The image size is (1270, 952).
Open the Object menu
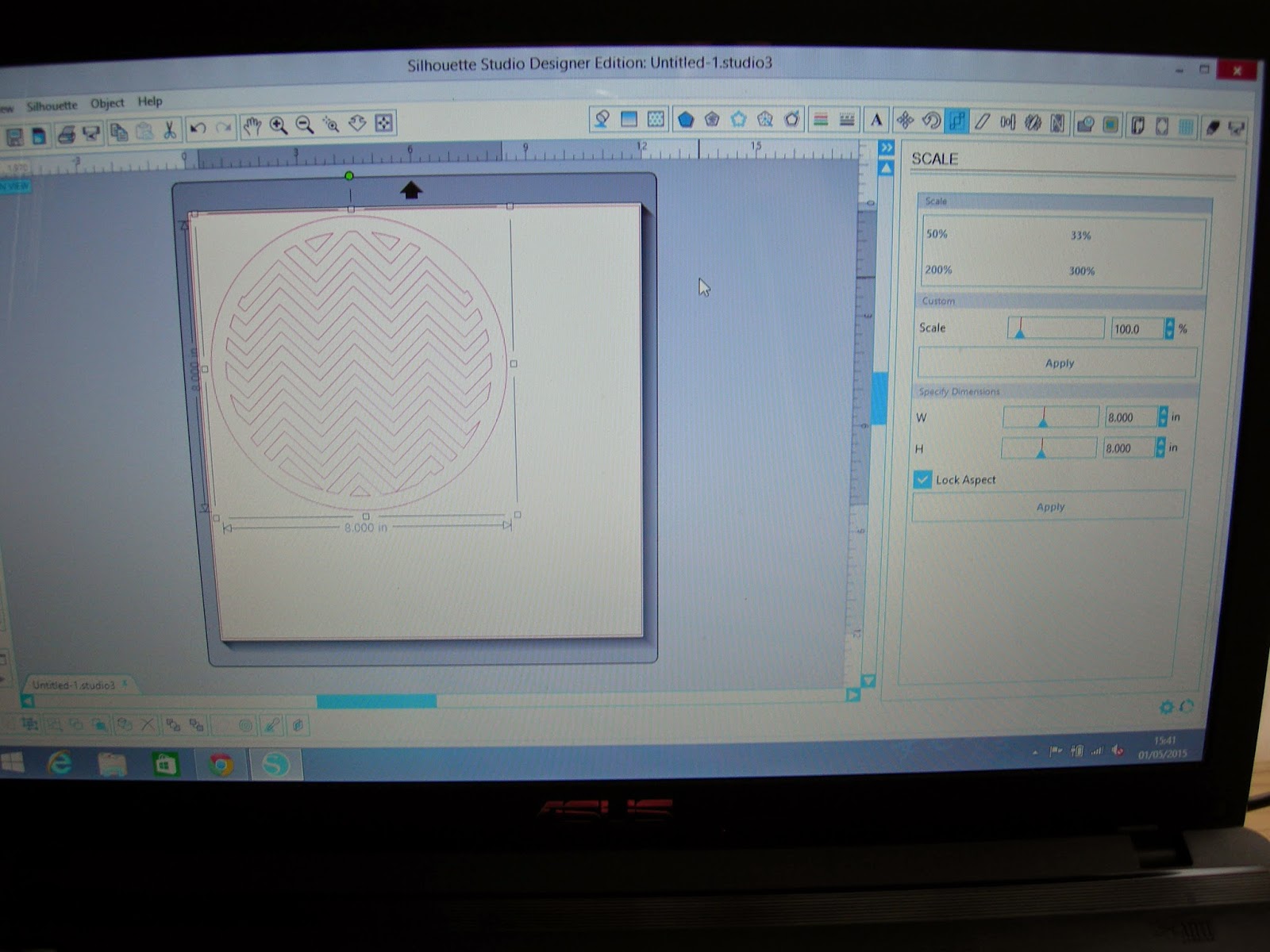[107, 103]
